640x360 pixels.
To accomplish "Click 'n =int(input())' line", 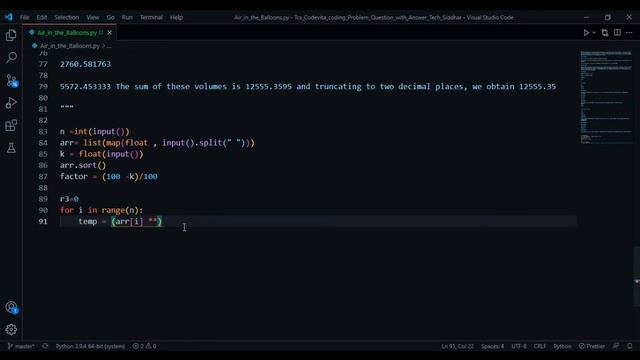I will pyautogui.click(x=94, y=132).
